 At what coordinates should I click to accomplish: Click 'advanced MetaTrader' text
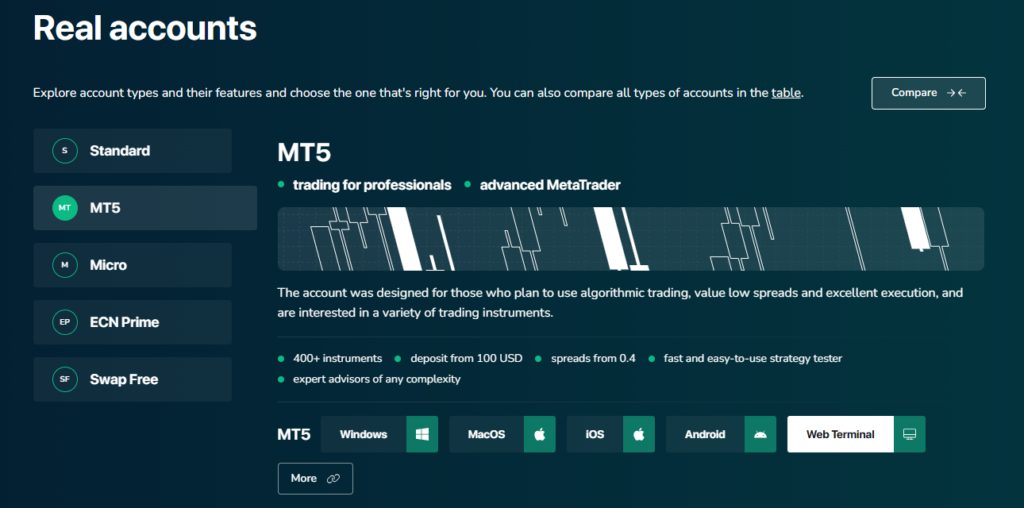[x=550, y=185]
